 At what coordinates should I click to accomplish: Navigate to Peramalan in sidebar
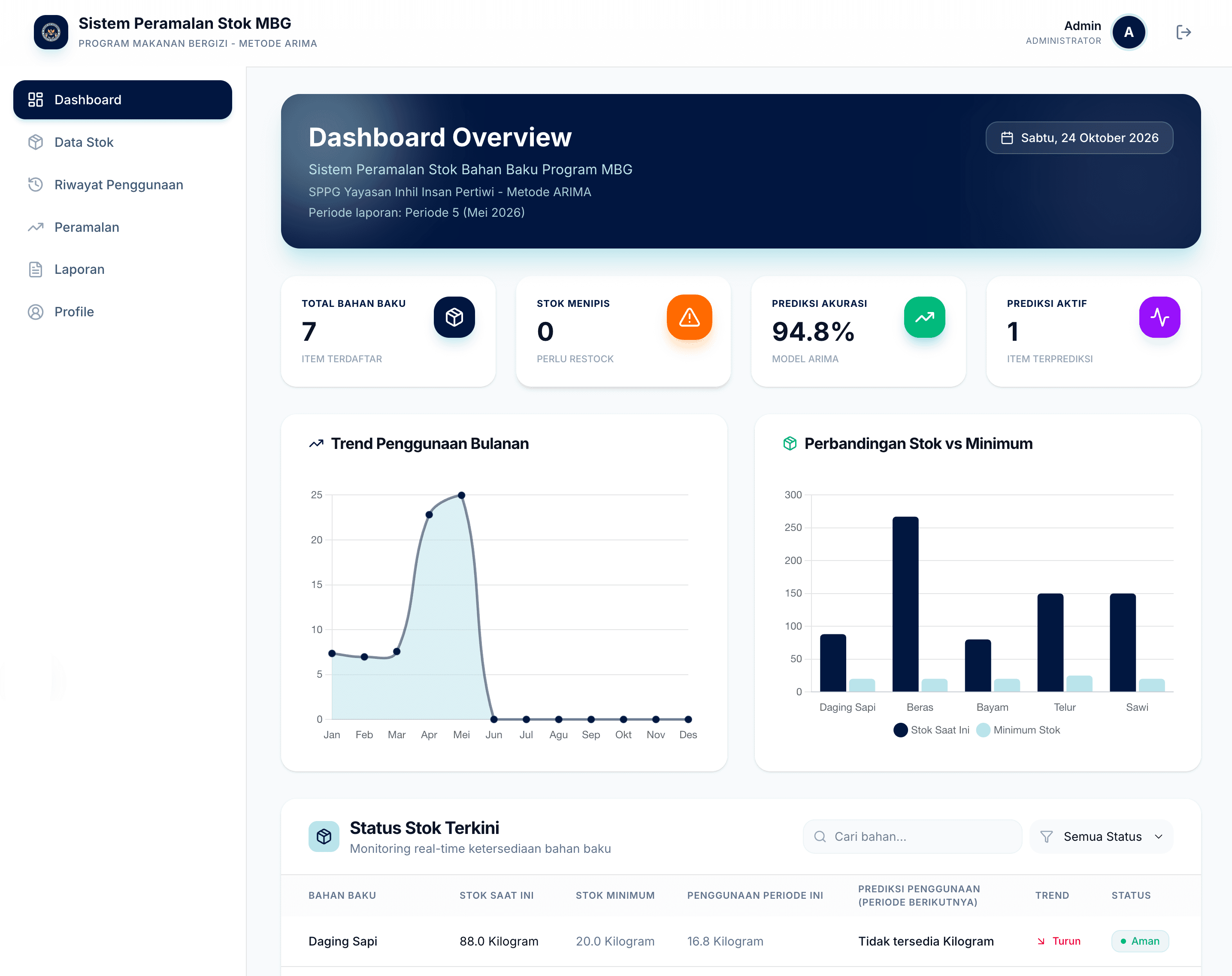122,227
